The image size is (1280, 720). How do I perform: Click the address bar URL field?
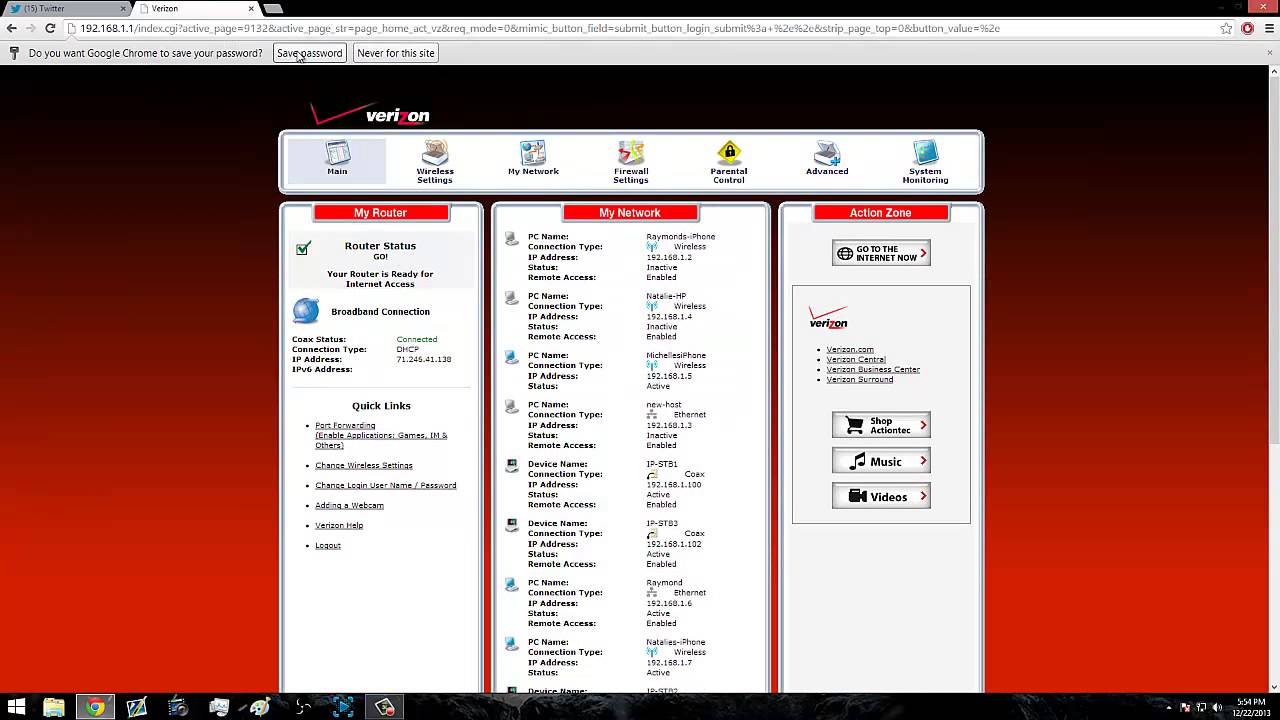pyautogui.click(x=640, y=28)
